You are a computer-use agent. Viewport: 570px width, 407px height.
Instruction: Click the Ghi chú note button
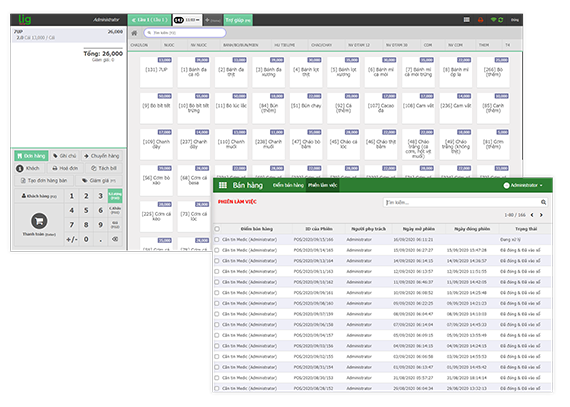(x=65, y=156)
